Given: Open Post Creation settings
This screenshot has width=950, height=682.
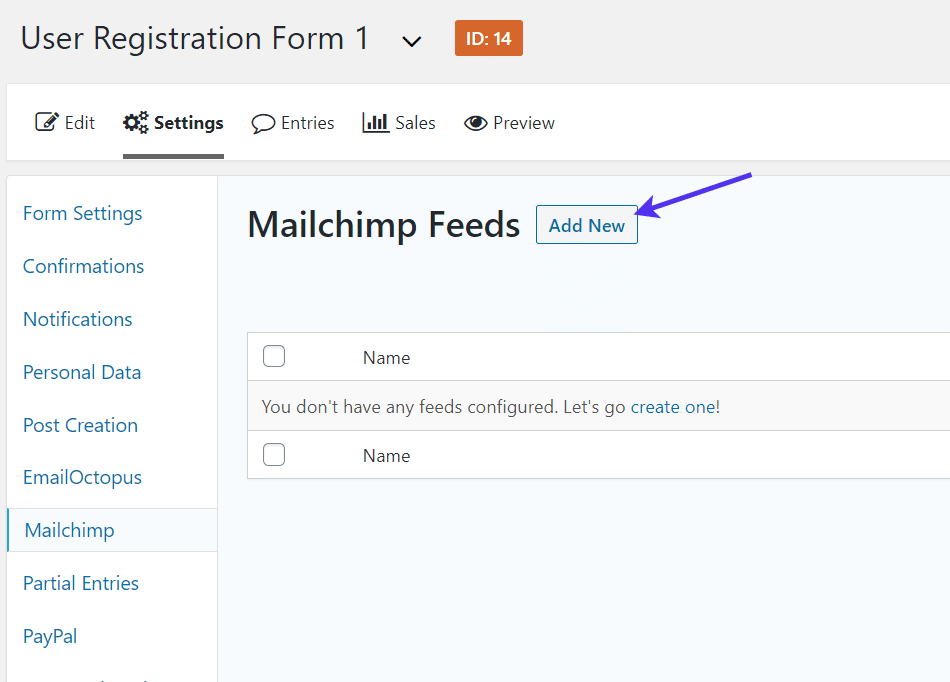Looking at the screenshot, I should (x=80, y=425).
